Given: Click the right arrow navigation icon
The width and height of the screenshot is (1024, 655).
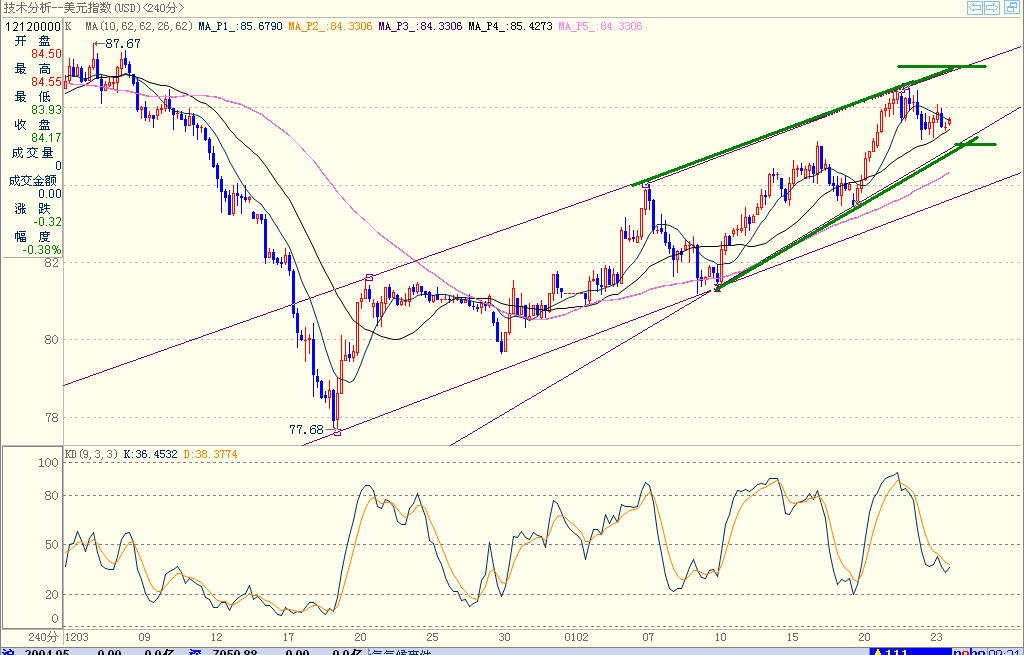Looking at the screenshot, I should click(992, 8).
